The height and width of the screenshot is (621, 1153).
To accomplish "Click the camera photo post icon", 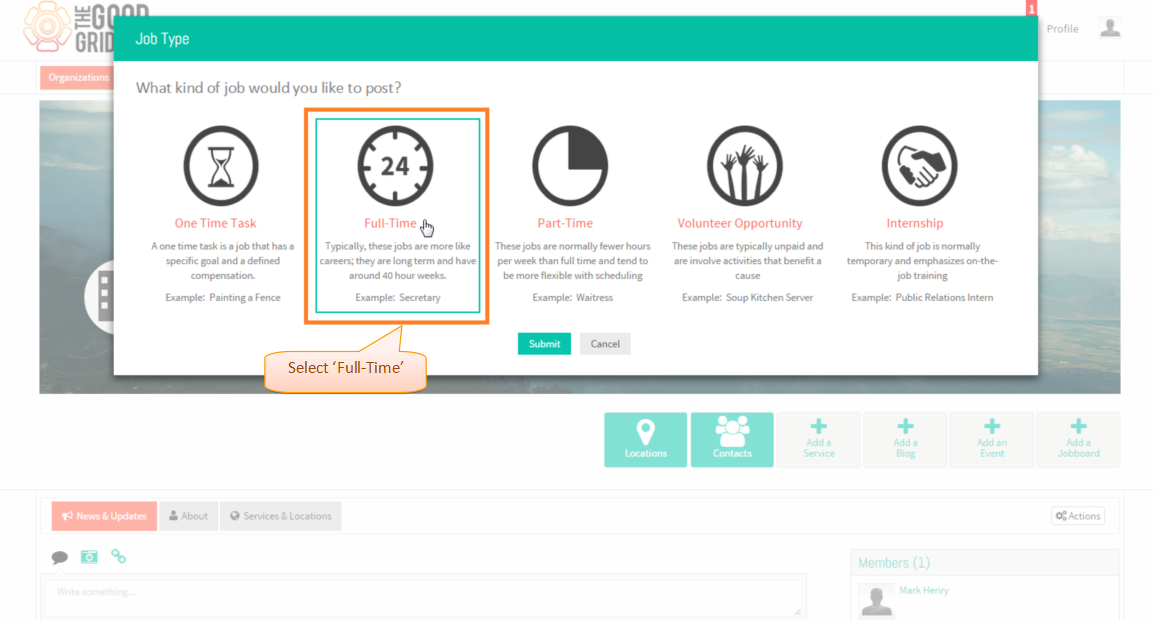I will tap(89, 556).
